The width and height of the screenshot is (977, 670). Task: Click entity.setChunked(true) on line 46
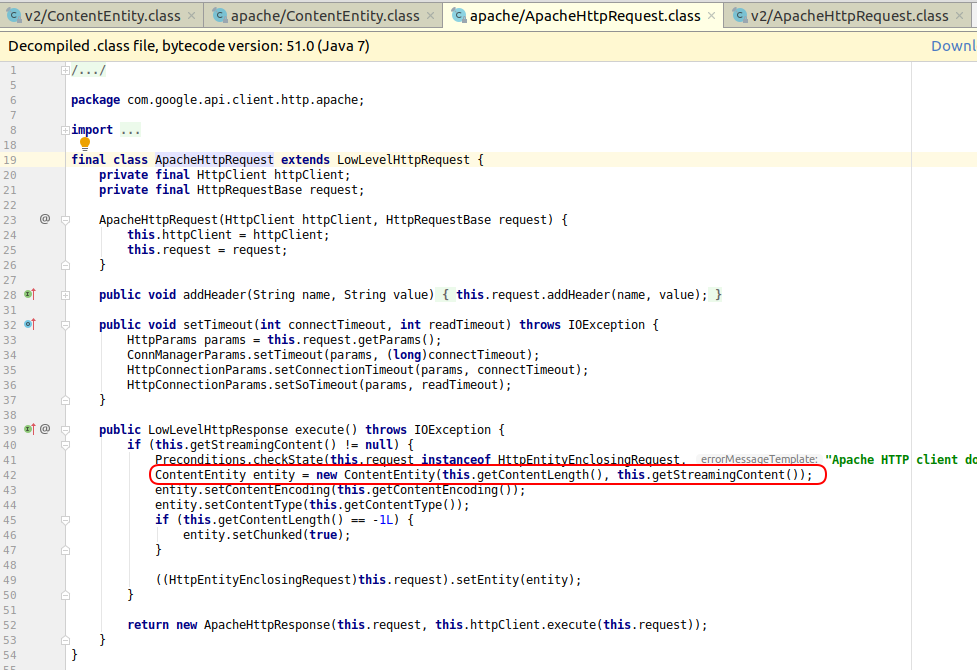click(x=267, y=535)
